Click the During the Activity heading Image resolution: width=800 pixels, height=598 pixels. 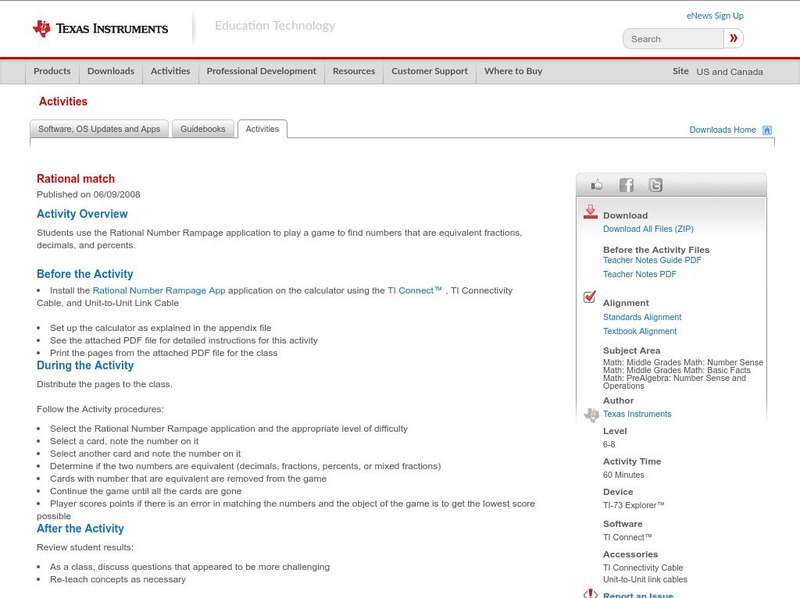tap(85, 365)
